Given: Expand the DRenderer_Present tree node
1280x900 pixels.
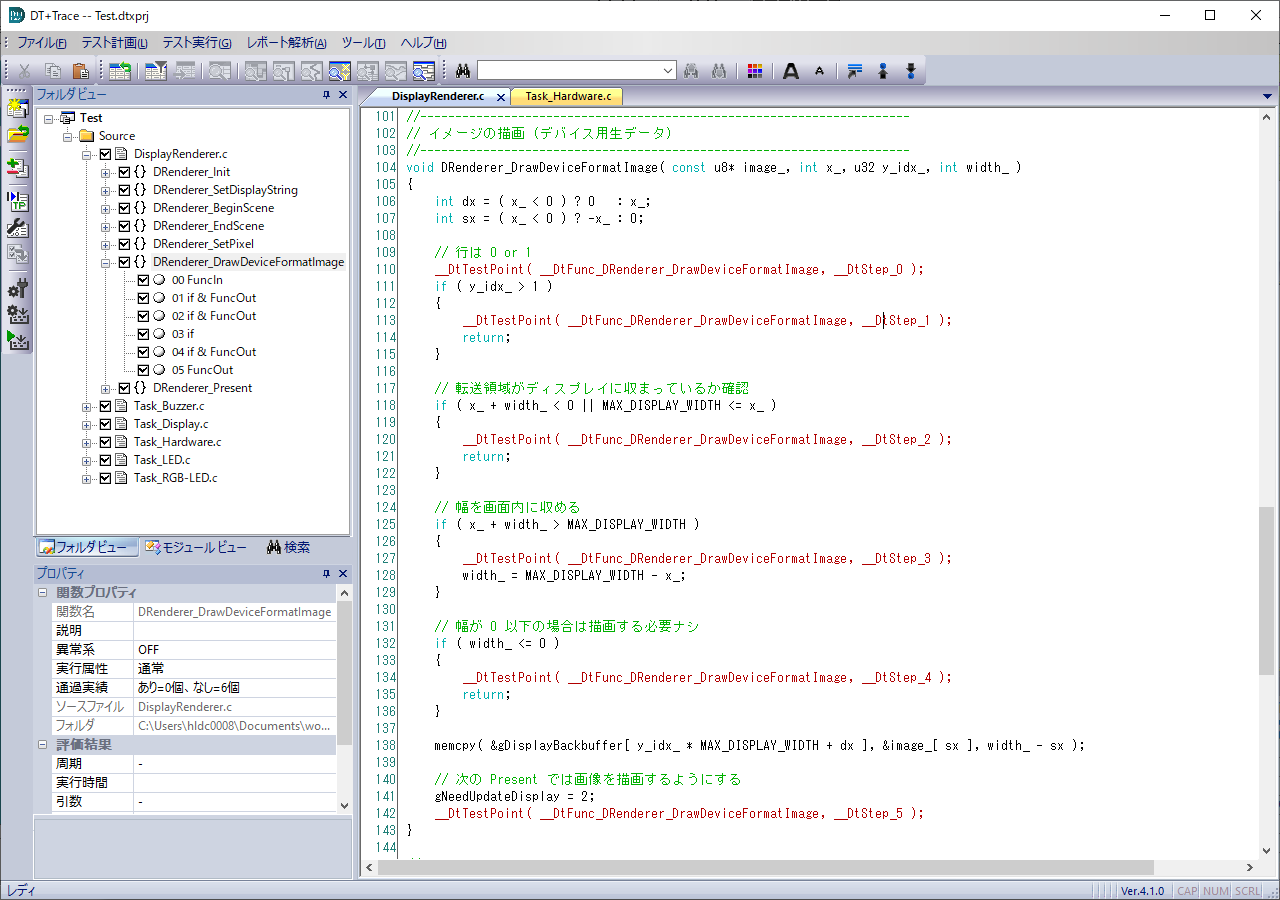Looking at the screenshot, I should tap(106, 388).
